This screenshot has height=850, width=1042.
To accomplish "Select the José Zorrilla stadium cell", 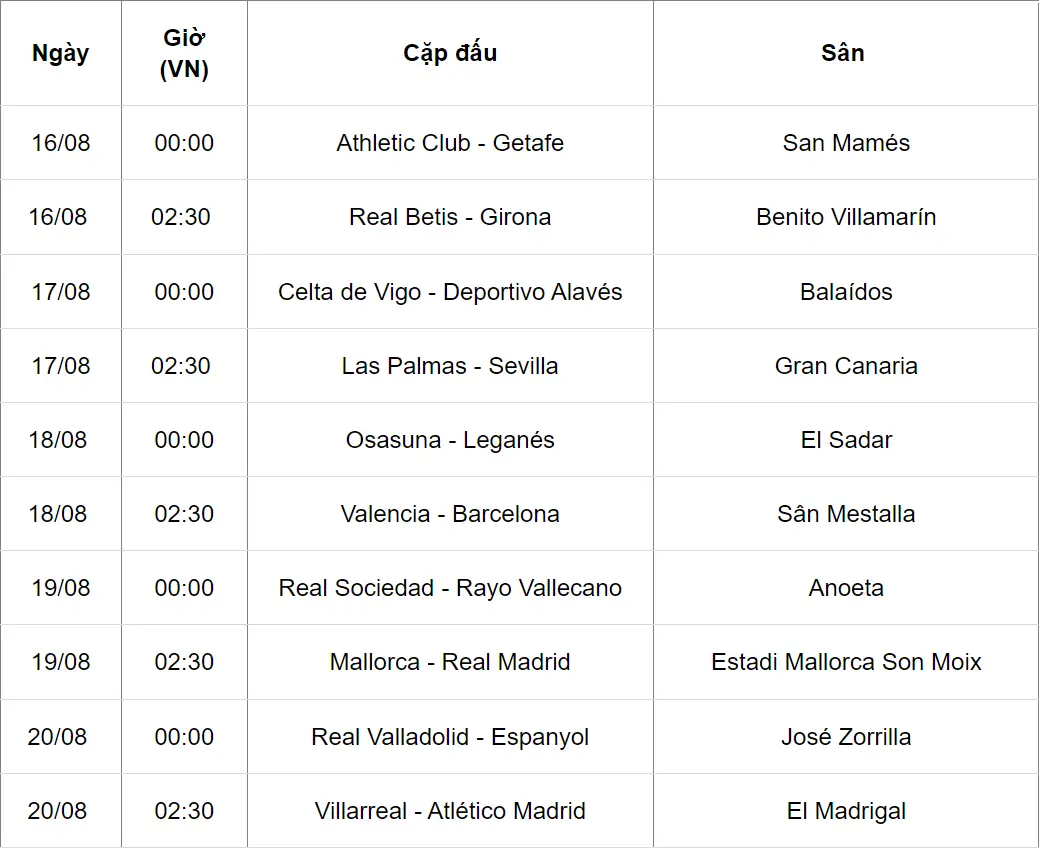I will (x=846, y=737).
